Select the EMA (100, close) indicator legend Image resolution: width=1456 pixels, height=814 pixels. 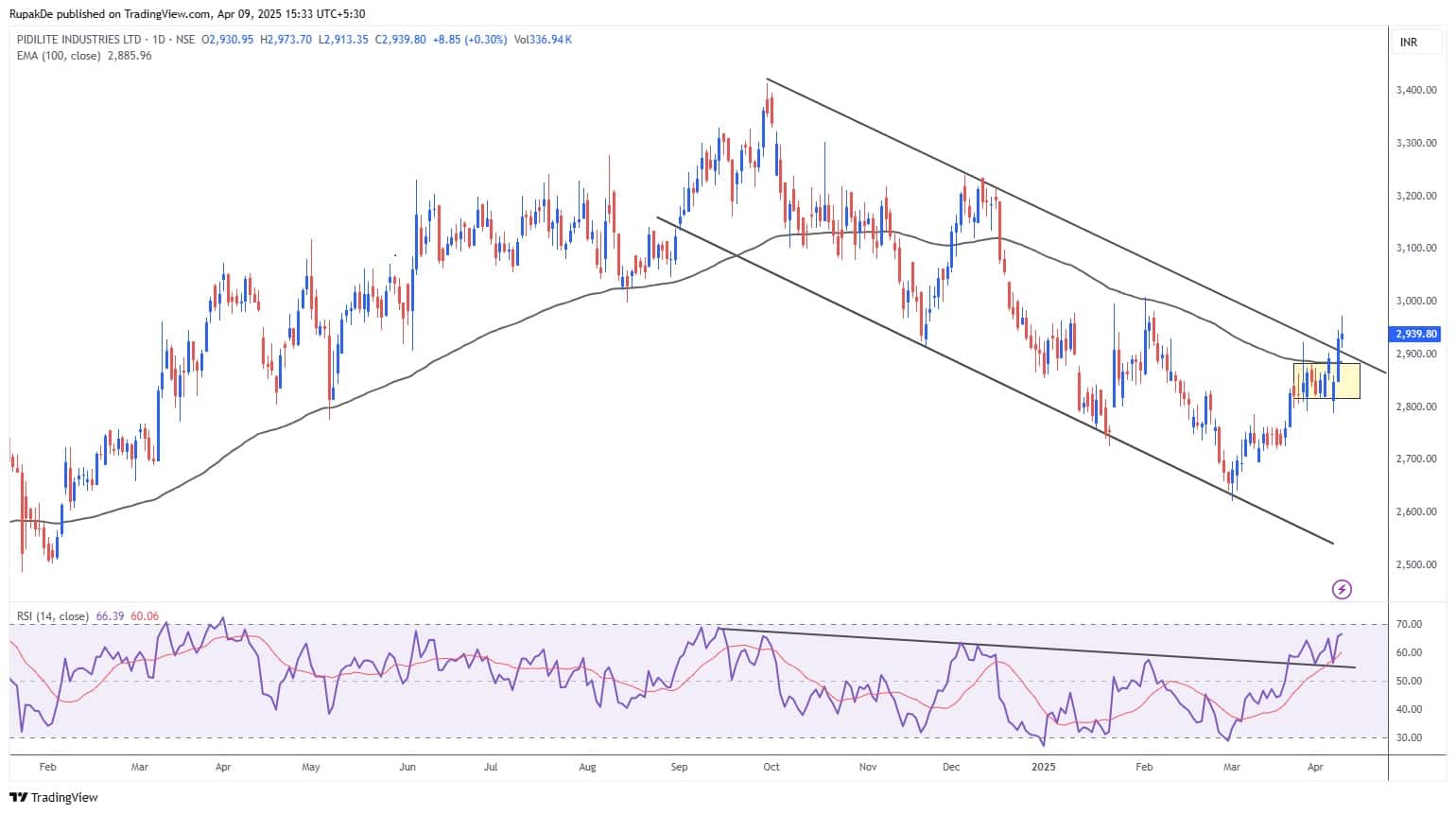point(59,56)
